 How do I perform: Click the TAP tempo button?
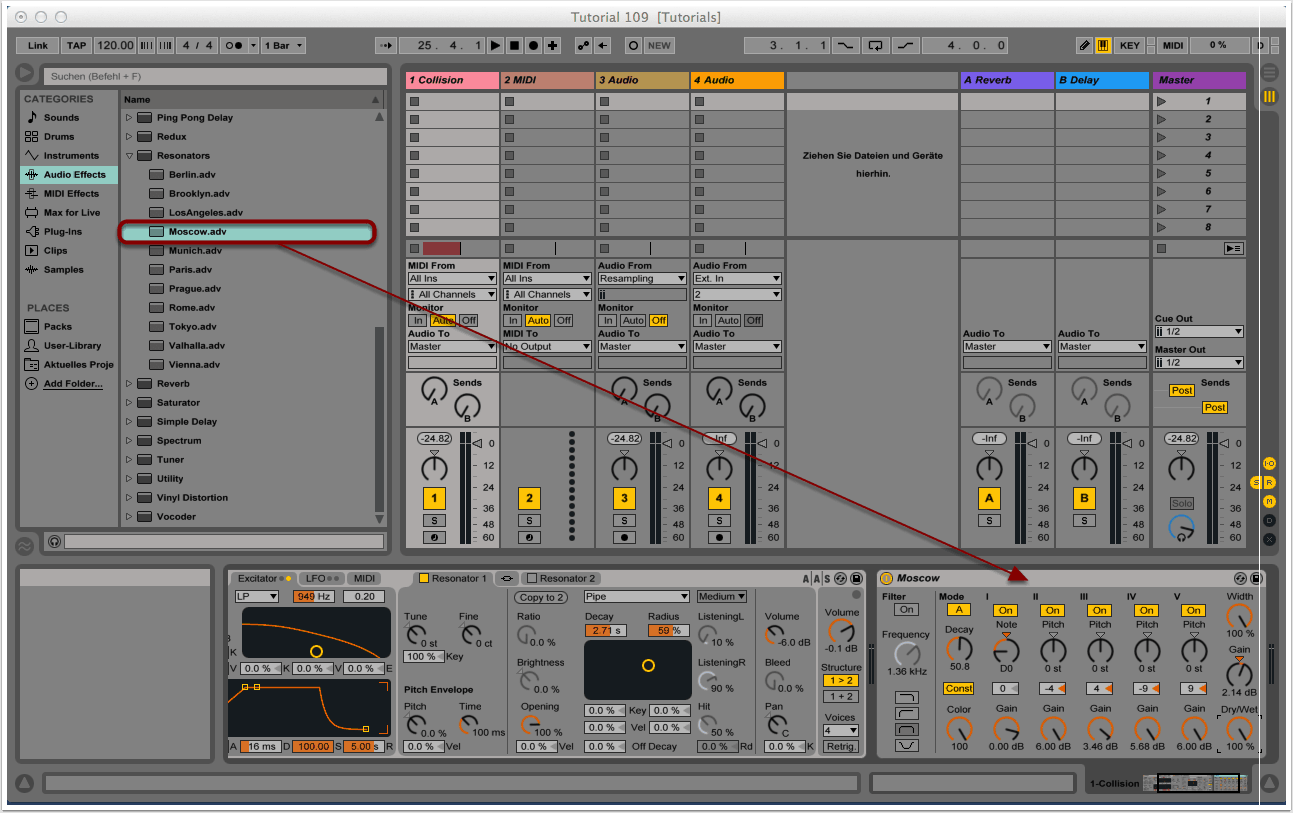[77, 45]
